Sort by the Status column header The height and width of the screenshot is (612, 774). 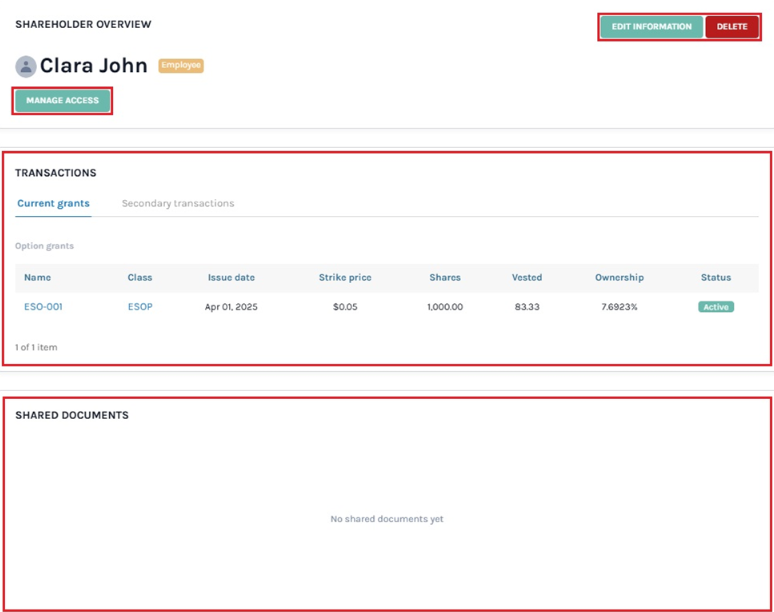[716, 277]
